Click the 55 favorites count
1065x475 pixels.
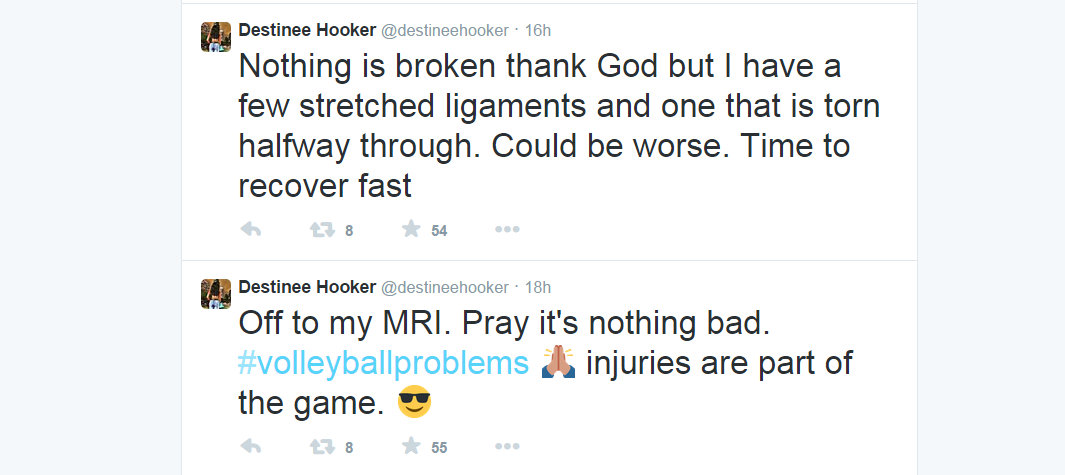439,448
